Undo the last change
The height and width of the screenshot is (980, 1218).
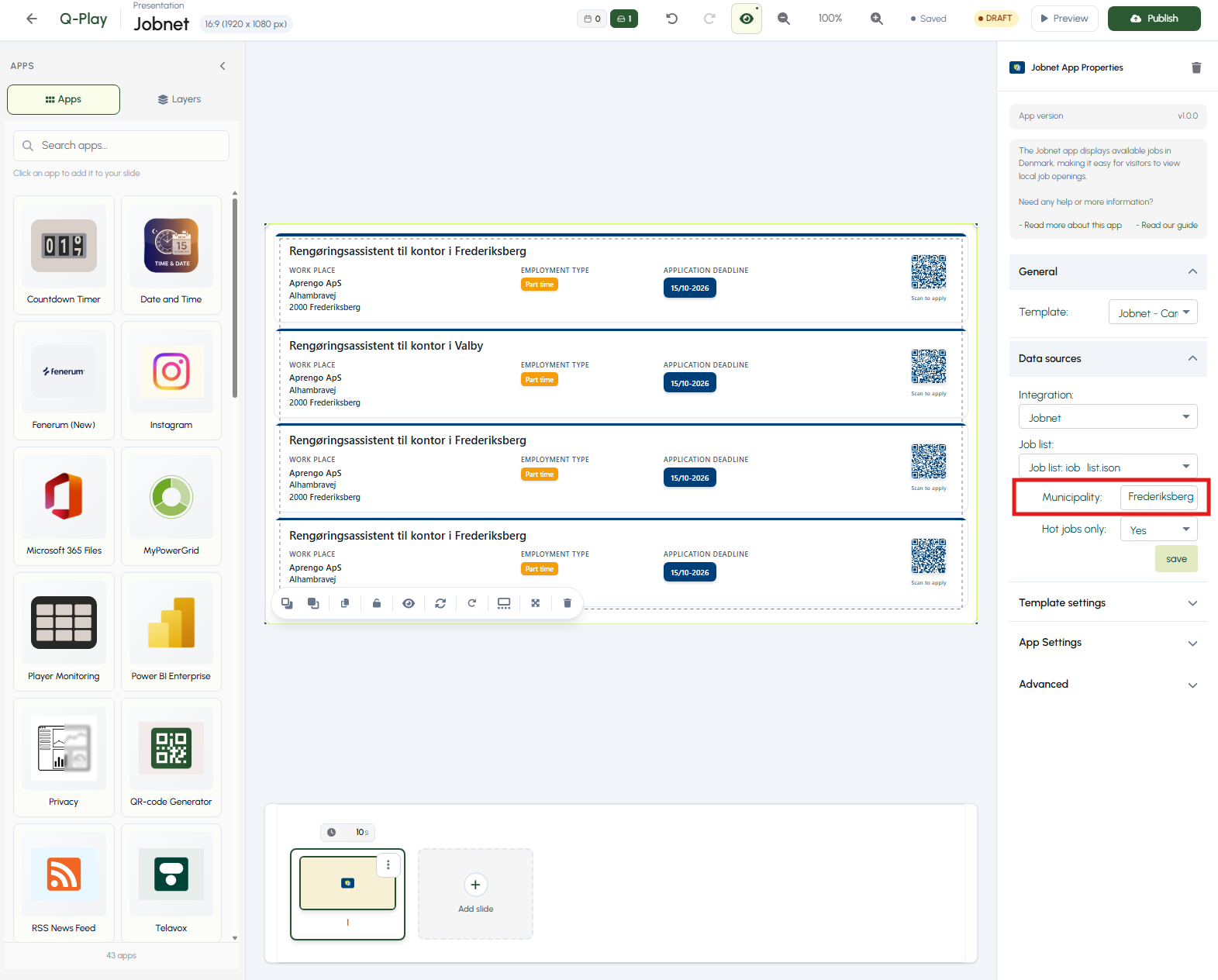coord(671,19)
